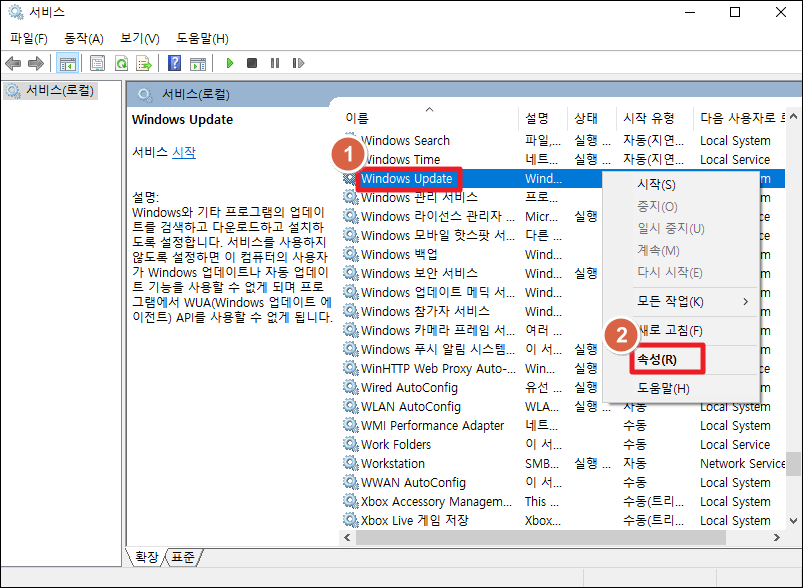This screenshot has height=588, width=803.
Task: Select the Windows Update service row name
Action: 407,178
